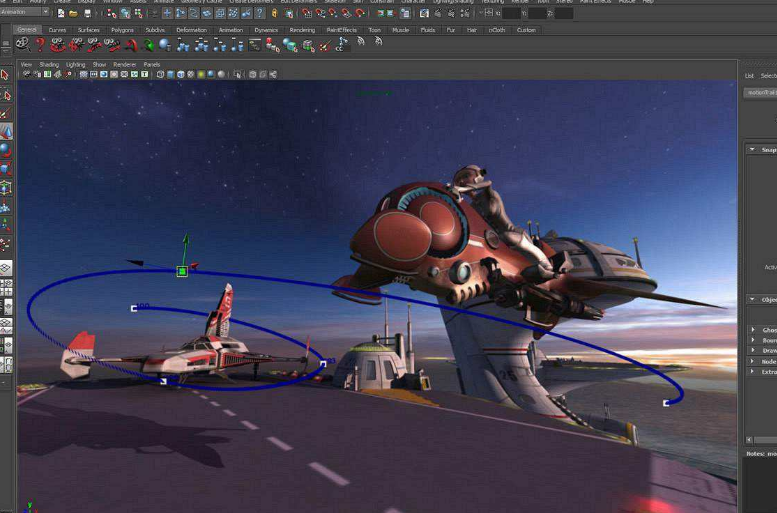Toggle grid display in panel toolbar

[x=84, y=74]
